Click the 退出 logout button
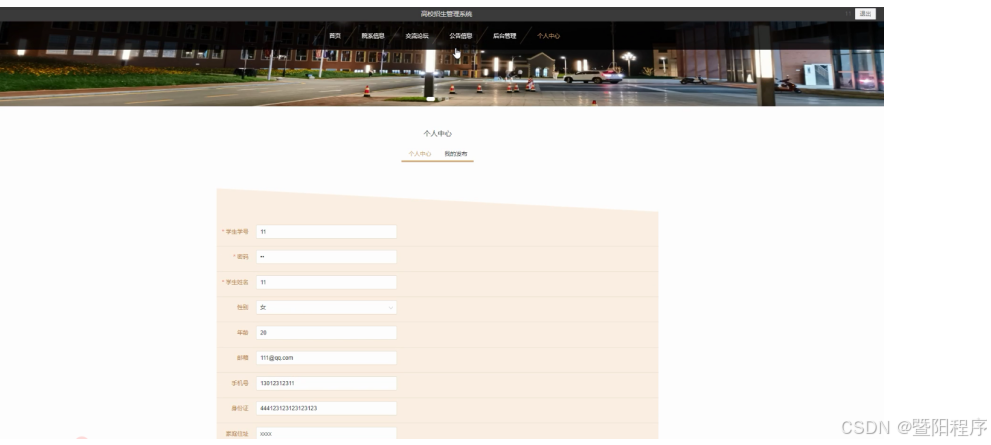Image resolution: width=991 pixels, height=445 pixels. 865,14
